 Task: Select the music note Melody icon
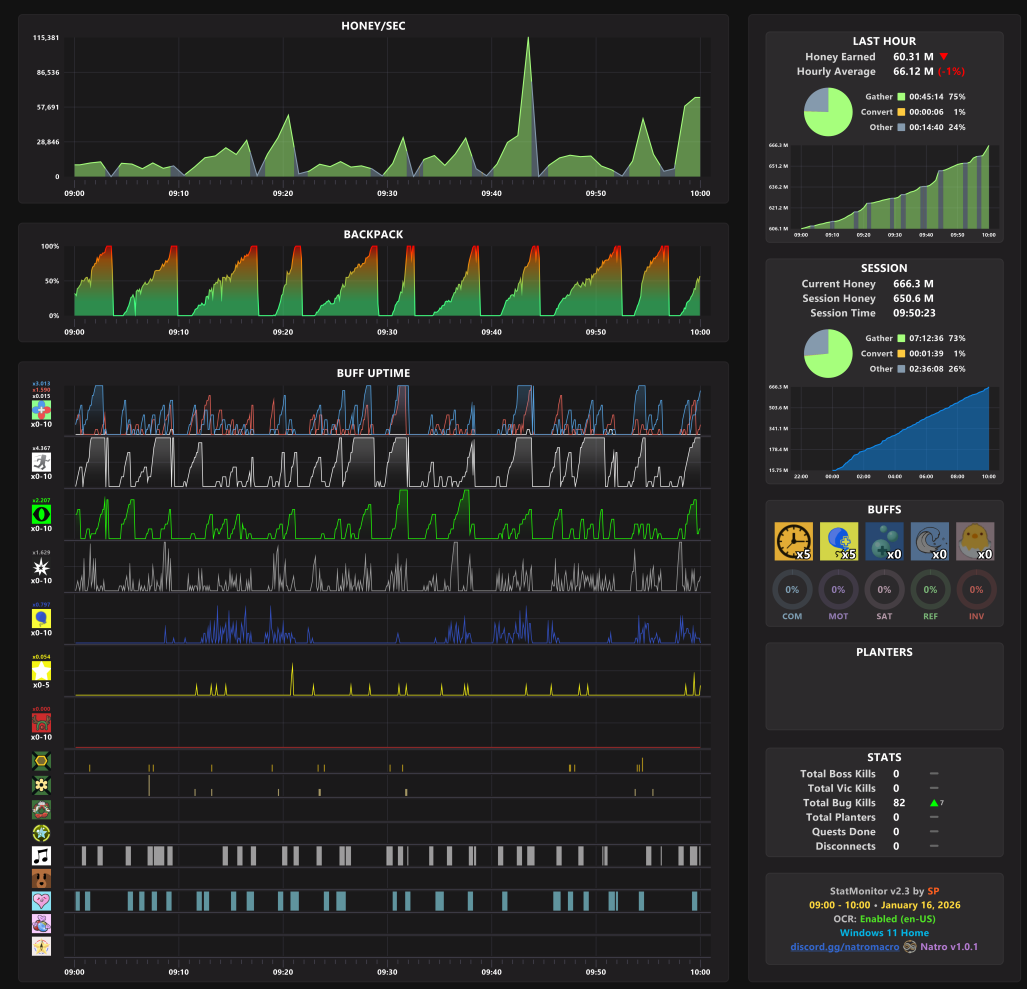click(x=41, y=856)
